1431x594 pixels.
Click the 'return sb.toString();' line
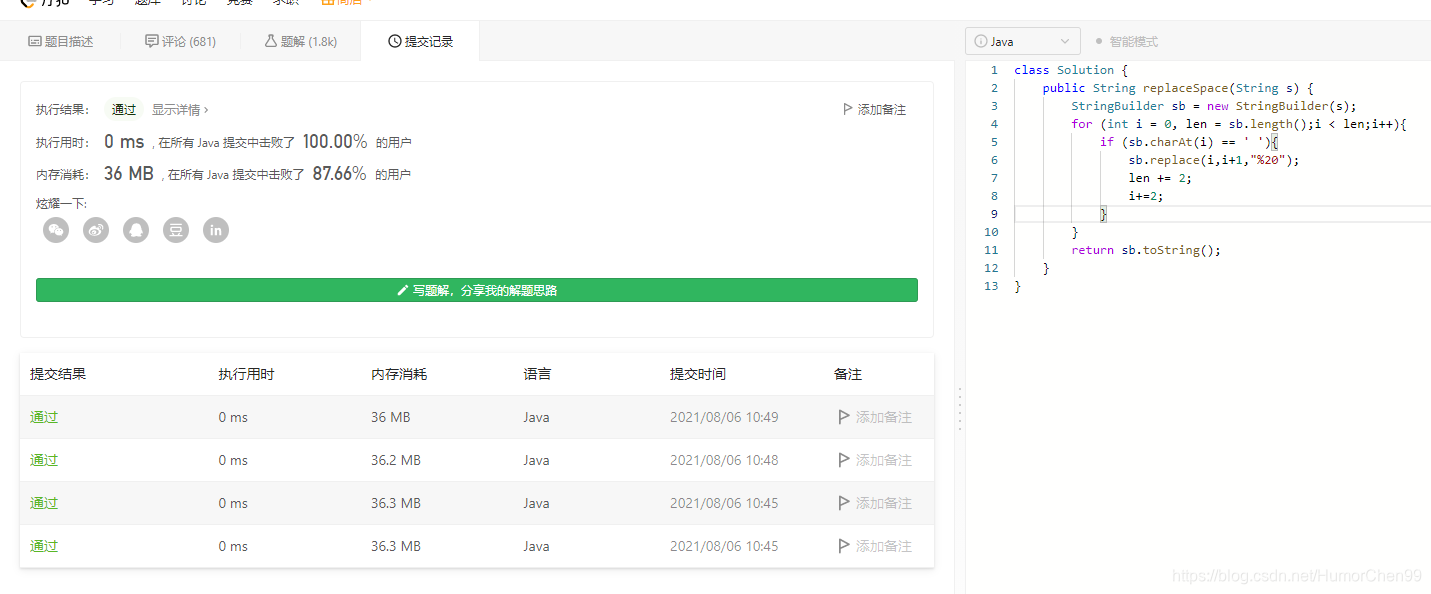pyautogui.click(x=1146, y=250)
